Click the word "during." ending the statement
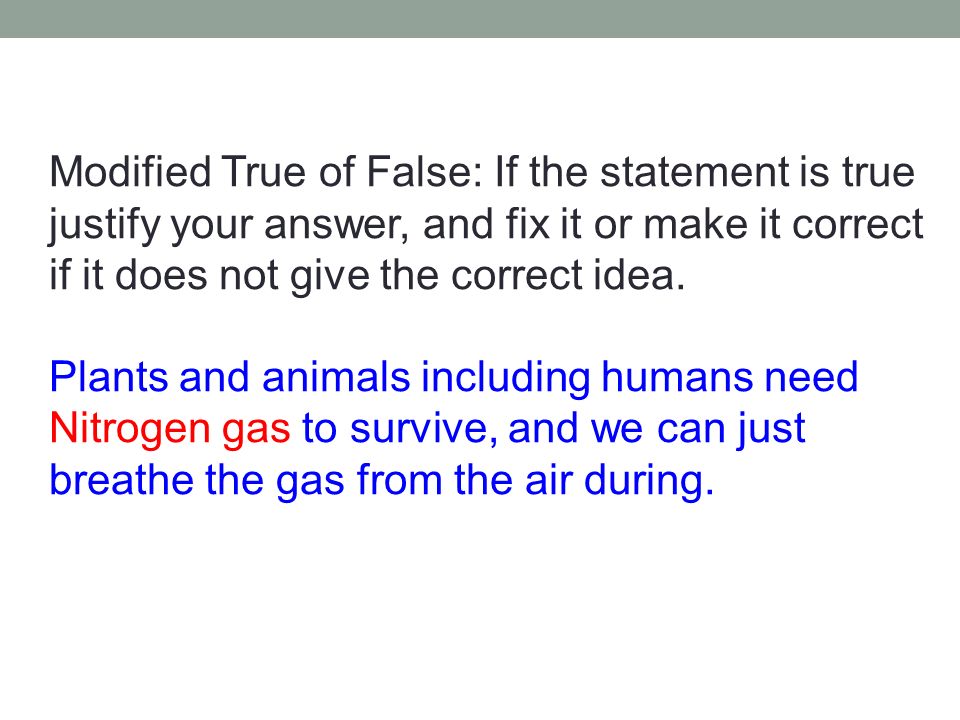 point(649,479)
